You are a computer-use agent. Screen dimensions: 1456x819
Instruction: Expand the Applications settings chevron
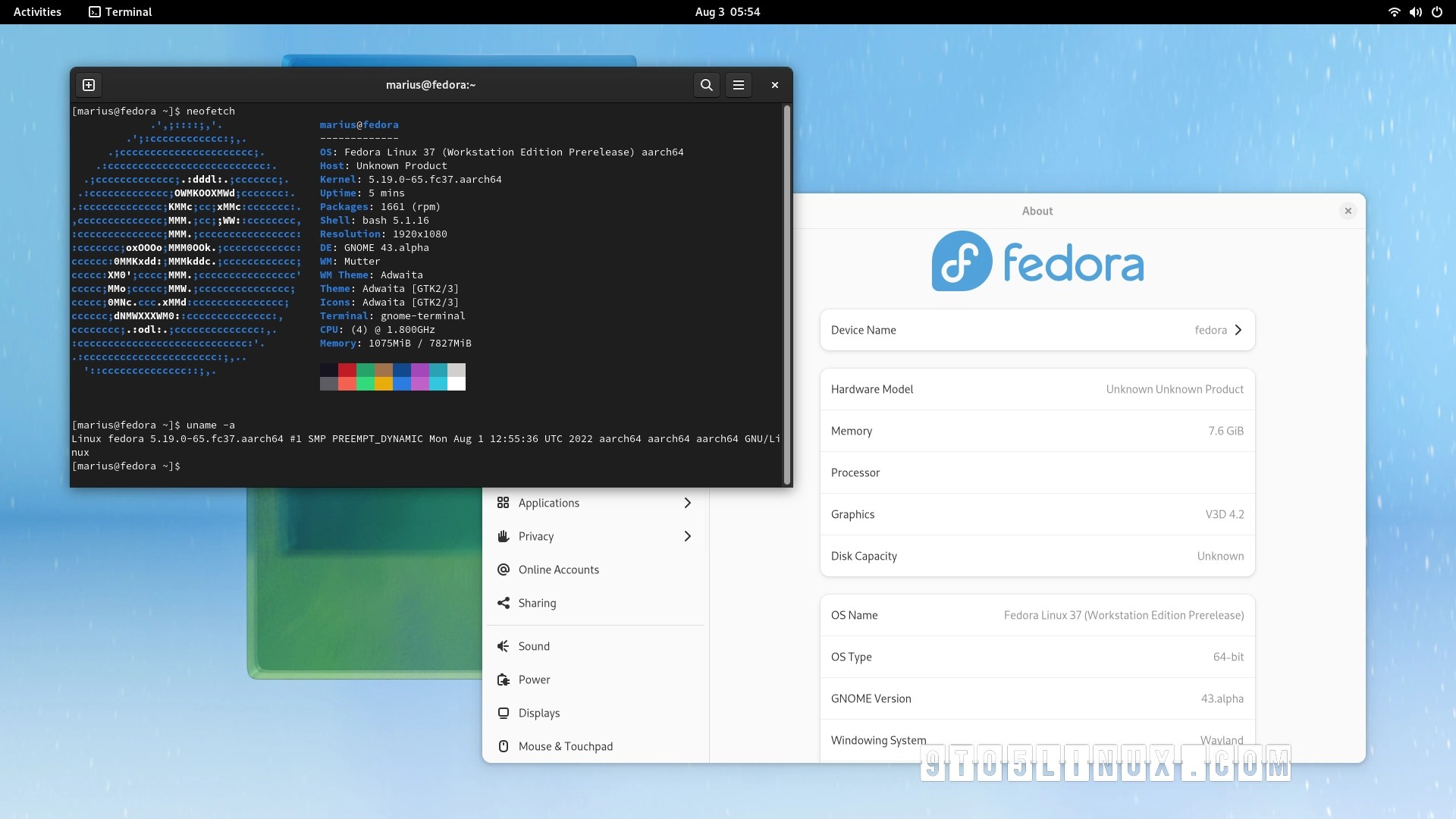pos(687,503)
